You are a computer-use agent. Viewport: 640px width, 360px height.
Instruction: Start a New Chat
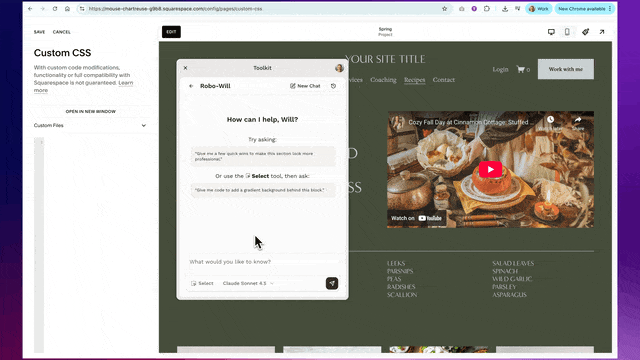pyautogui.click(x=305, y=86)
